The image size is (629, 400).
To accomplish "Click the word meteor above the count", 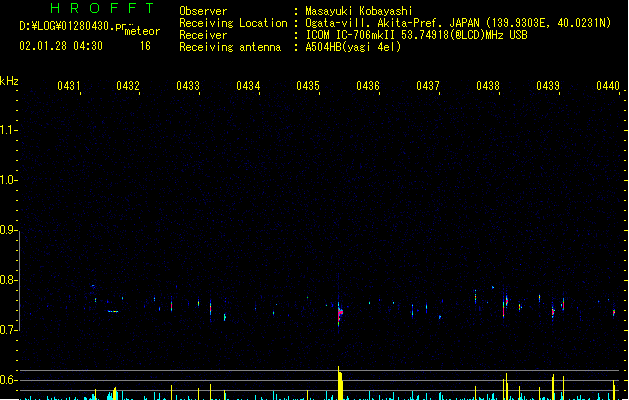I will coord(142,31).
